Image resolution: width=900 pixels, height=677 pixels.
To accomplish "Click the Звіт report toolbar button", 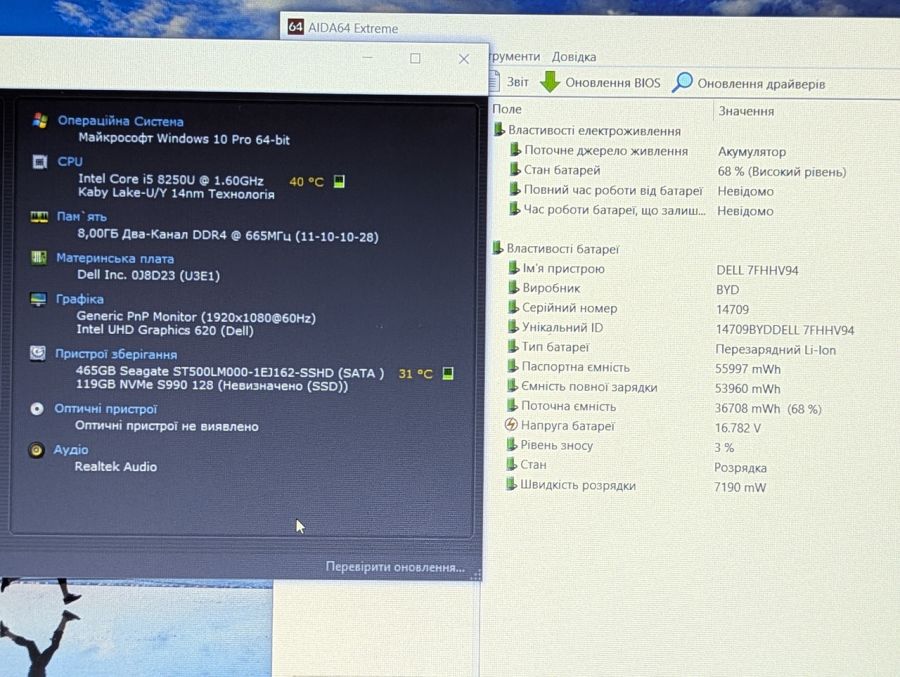I will [x=509, y=82].
